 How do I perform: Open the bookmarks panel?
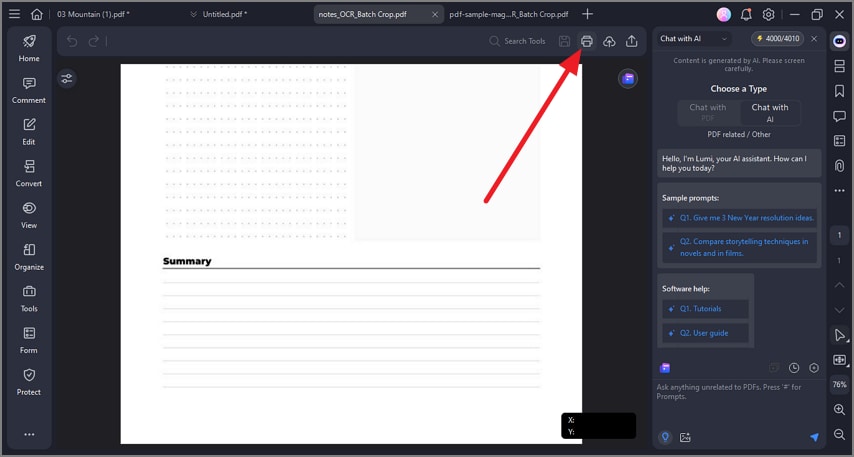tap(839, 90)
